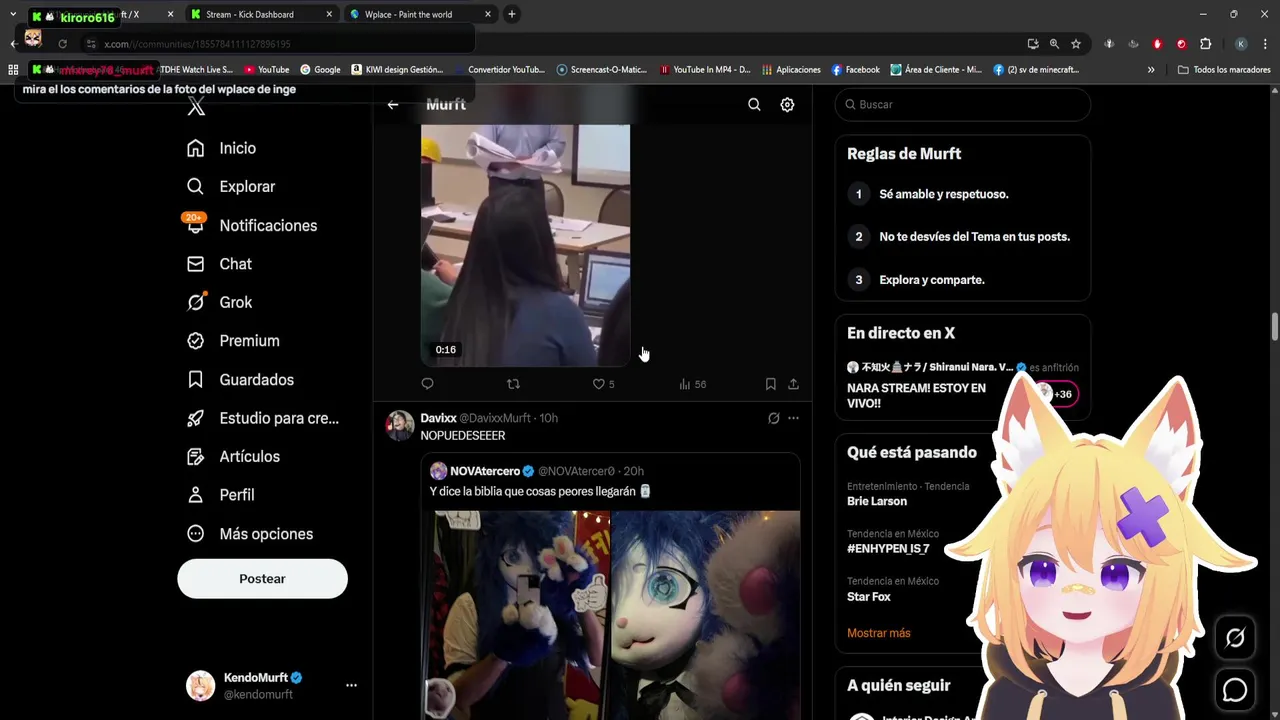
Task: View analytics showing 56 views
Action: pyautogui.click(x=692, y=384)
